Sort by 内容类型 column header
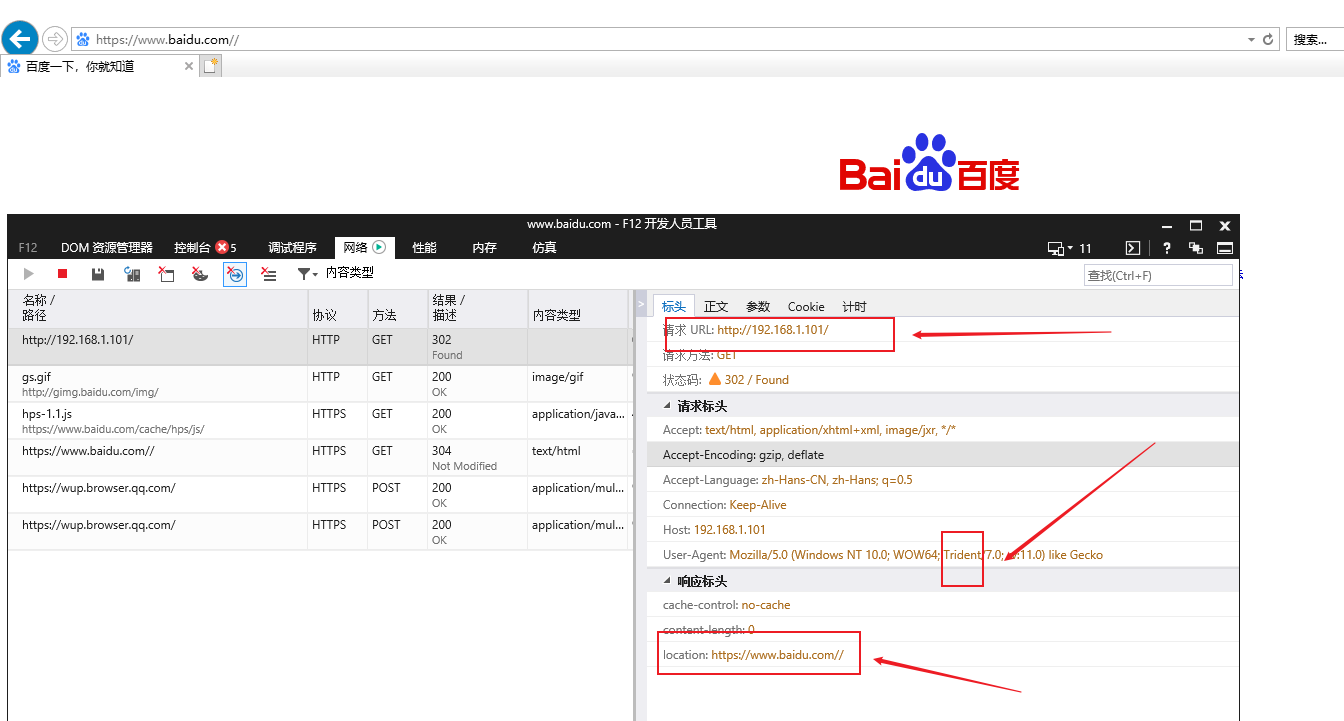 click(578, 308)
